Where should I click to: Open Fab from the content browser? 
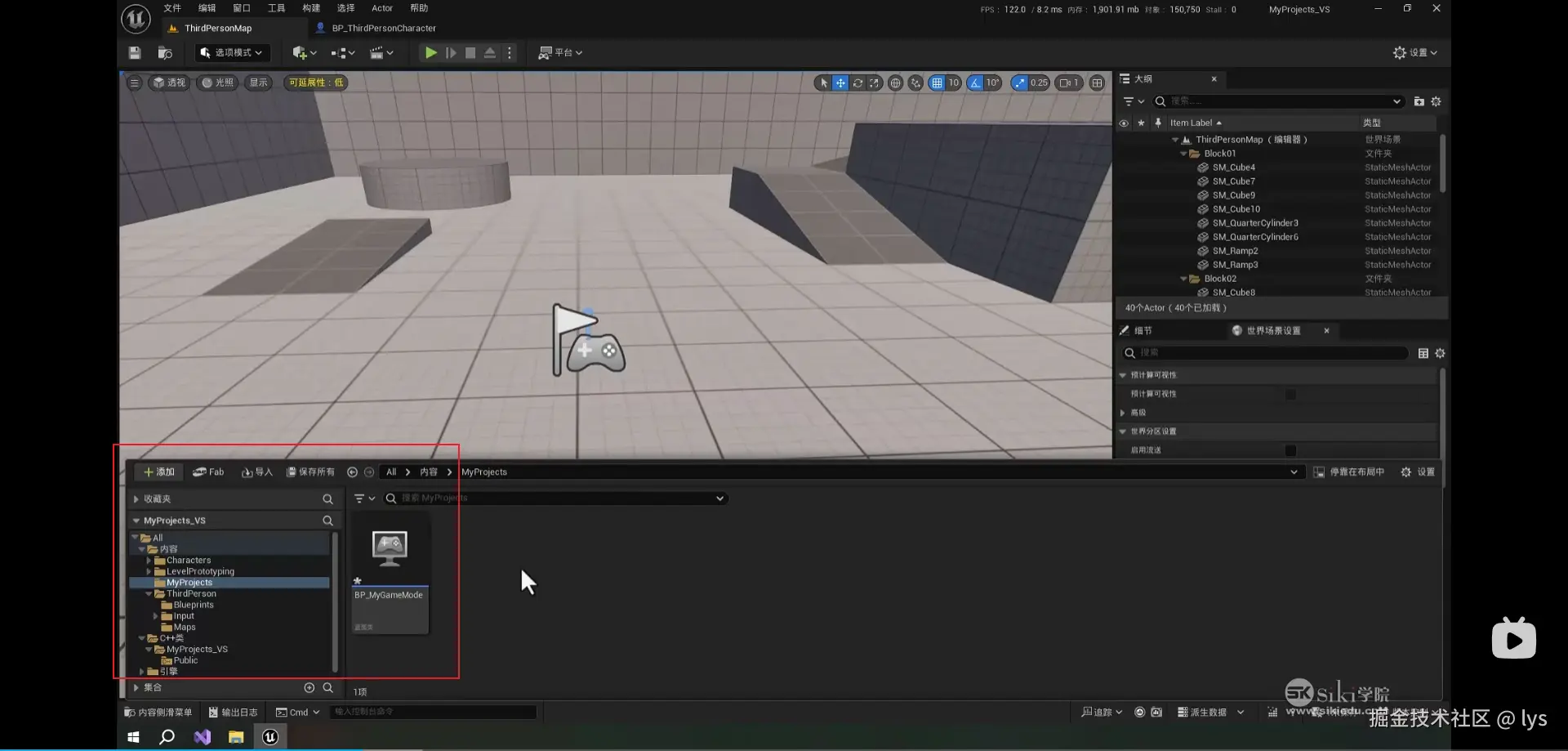[x=208, y=472]
